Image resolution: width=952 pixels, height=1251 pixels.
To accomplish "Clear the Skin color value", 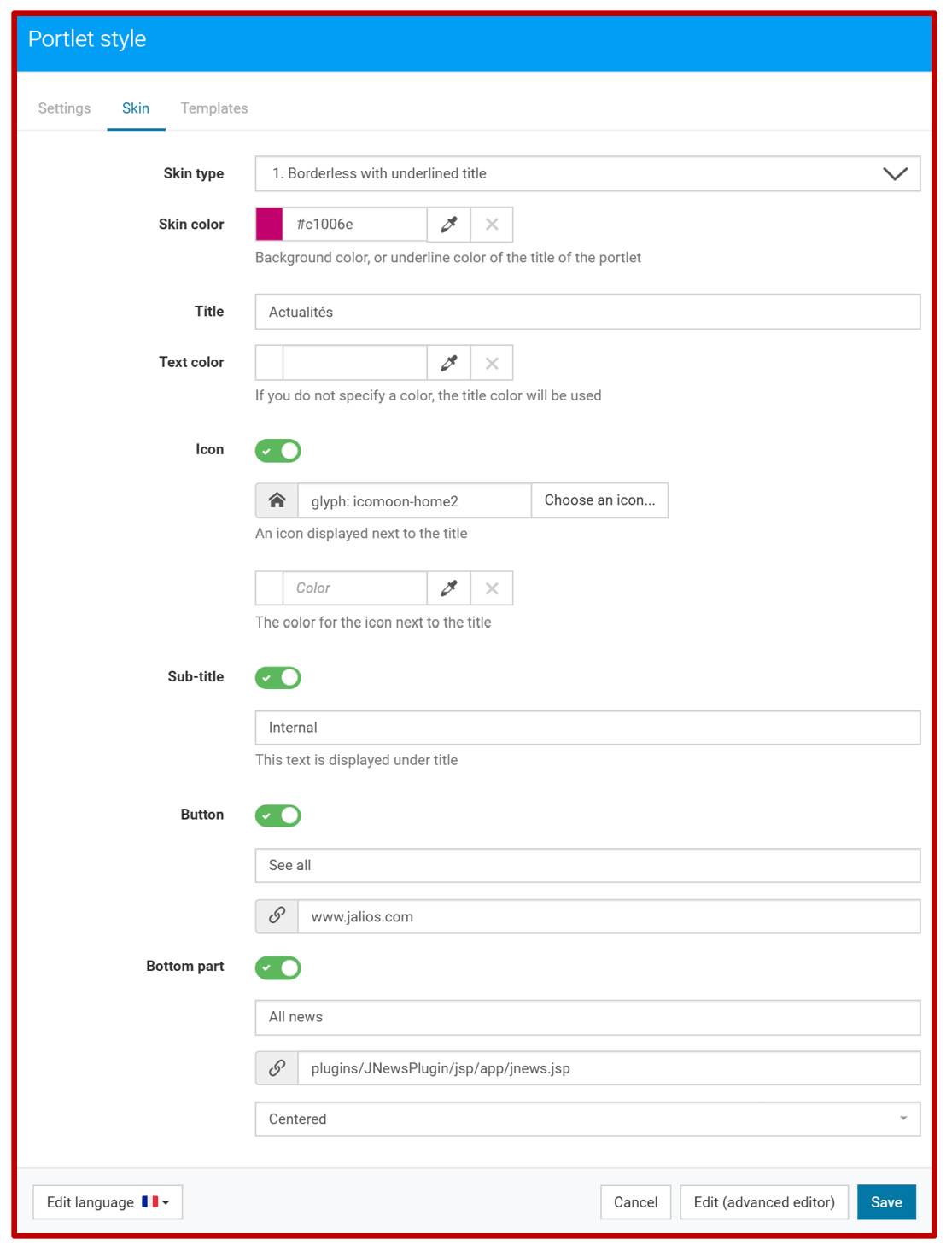I will (492, 225).
